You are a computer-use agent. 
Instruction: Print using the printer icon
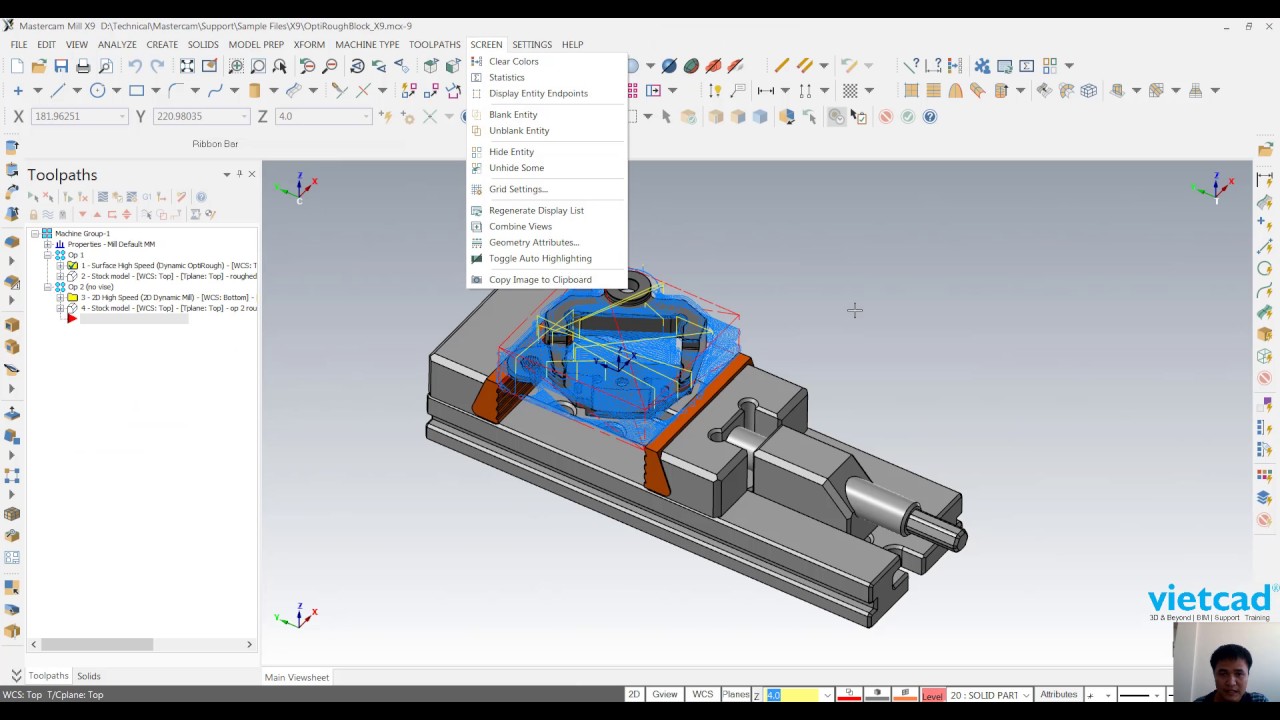tap(83, 66)
